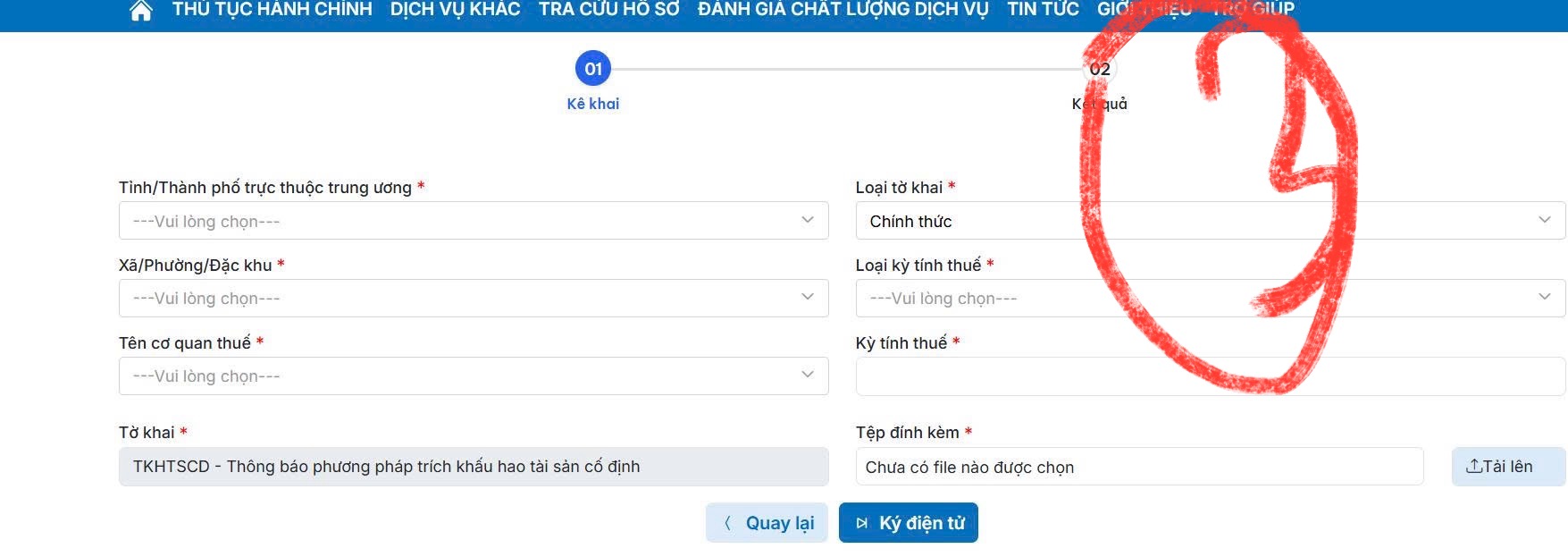Click the Ký điện tử button
The image size is (1568, 557).
point(908,523)
